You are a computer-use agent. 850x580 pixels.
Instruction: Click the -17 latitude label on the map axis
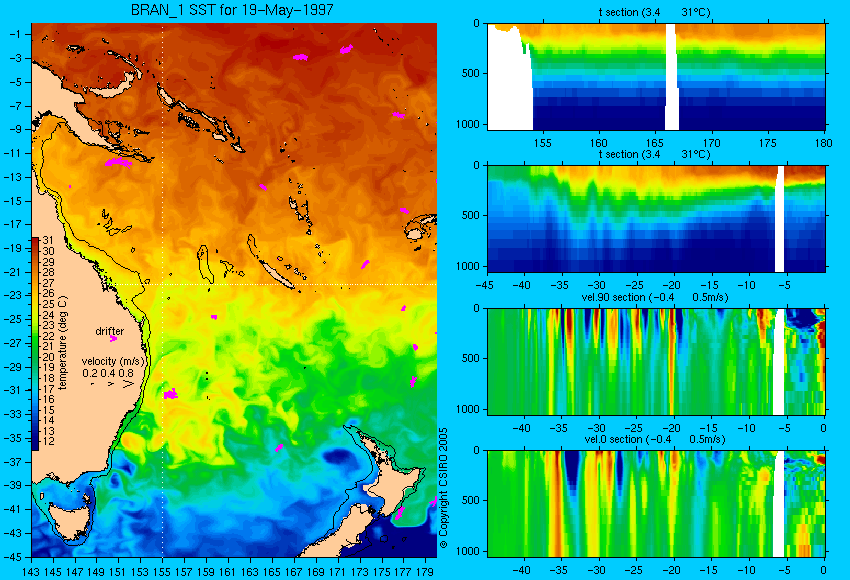pos(12,224)
